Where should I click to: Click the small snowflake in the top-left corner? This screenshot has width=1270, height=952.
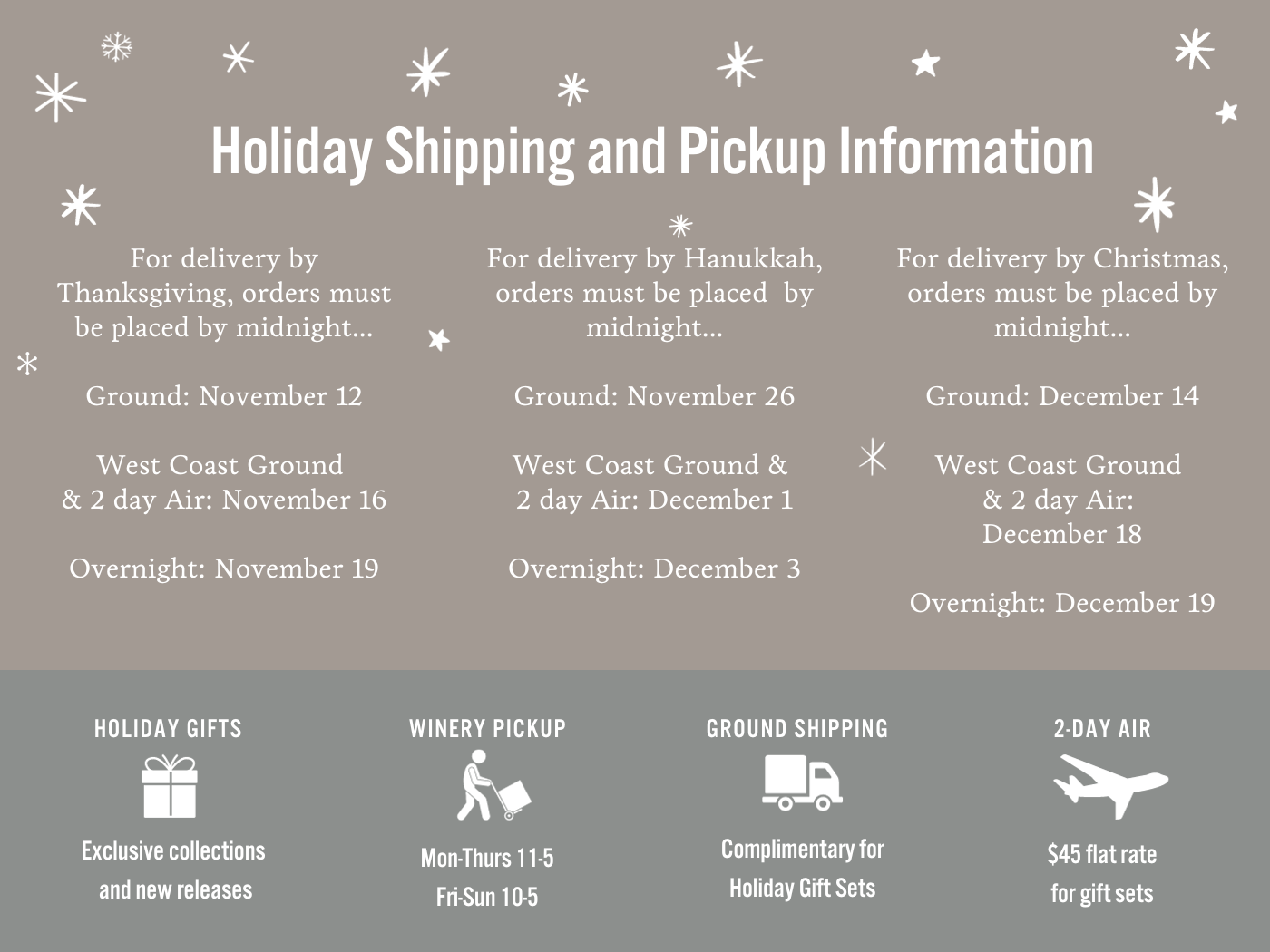pyautogui.click(x=116, y=46)
